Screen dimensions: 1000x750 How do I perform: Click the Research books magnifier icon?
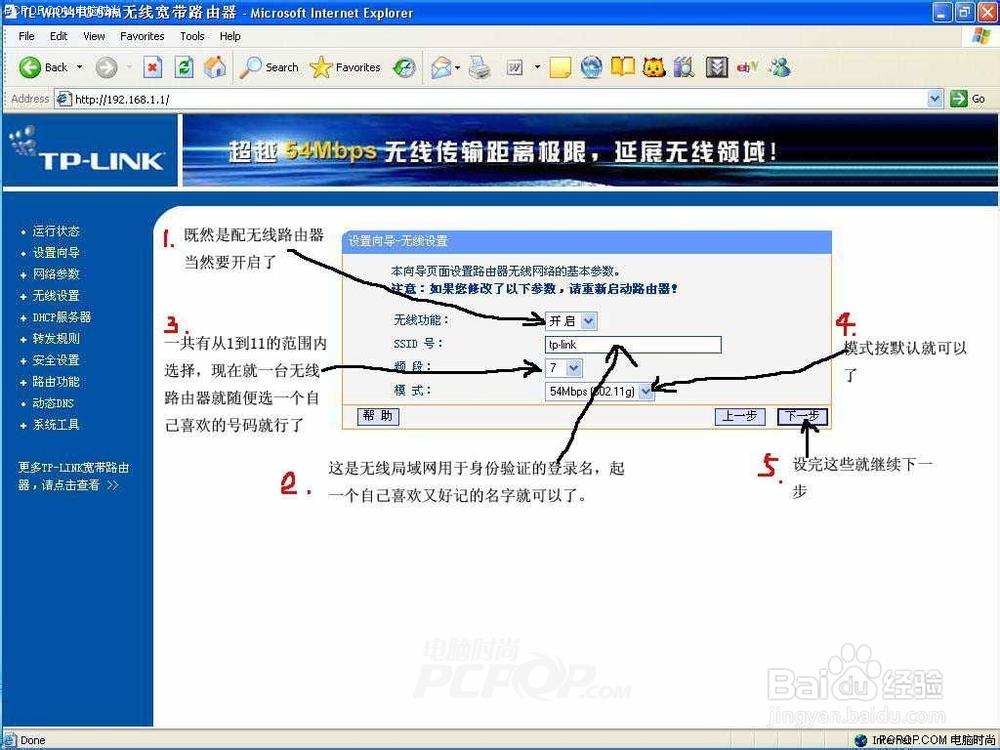tap(684, 67)
